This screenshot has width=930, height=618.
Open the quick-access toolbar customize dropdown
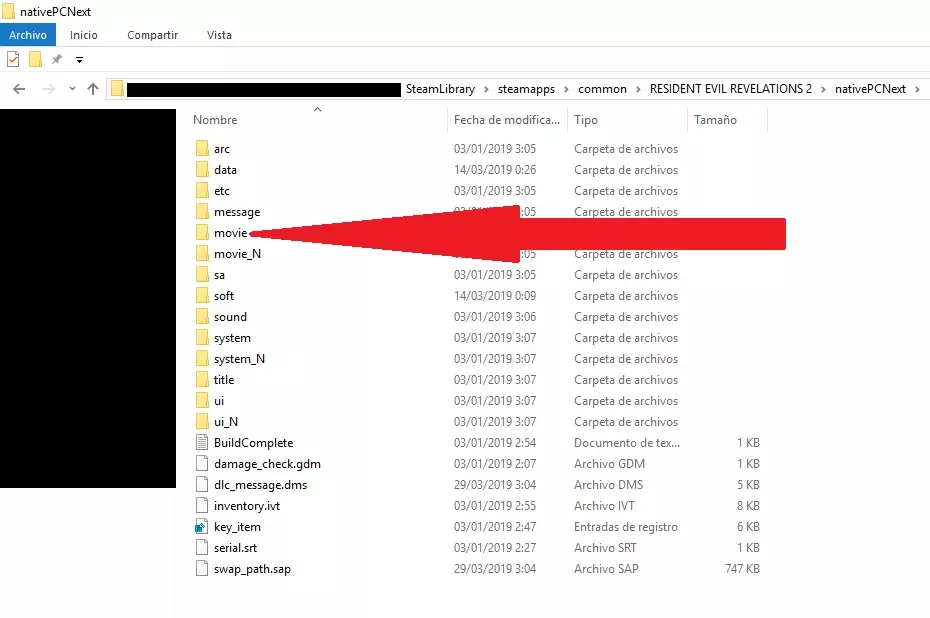(x=79, y=59)
